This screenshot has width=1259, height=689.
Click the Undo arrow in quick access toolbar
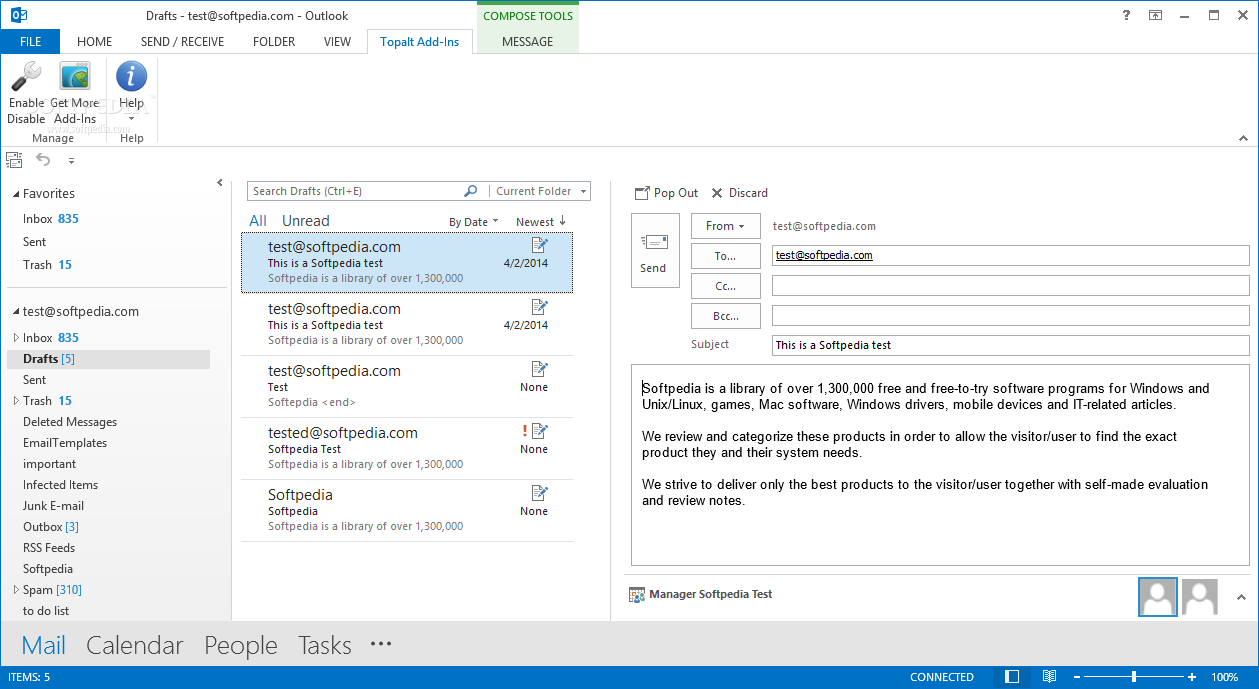43,159
